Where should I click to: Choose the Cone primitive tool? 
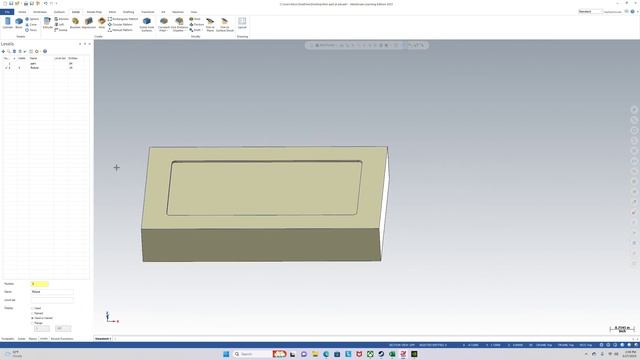tap(31, 24)
